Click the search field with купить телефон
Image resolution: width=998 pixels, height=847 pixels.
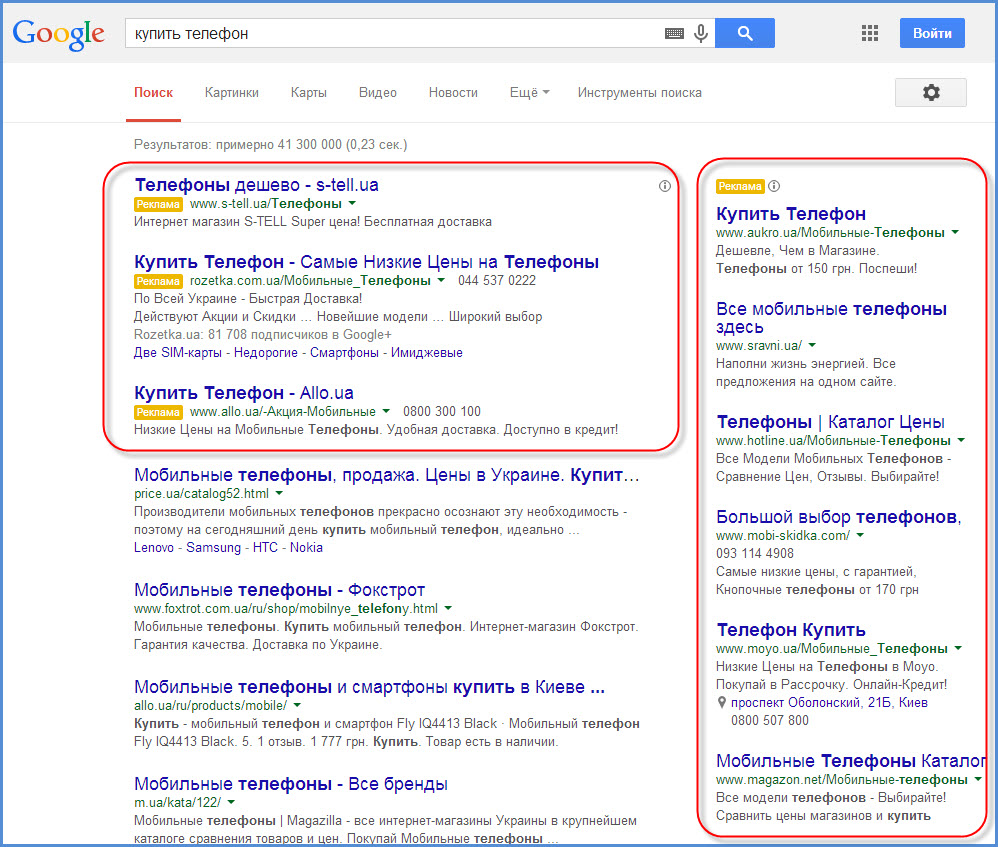(393, 33)
